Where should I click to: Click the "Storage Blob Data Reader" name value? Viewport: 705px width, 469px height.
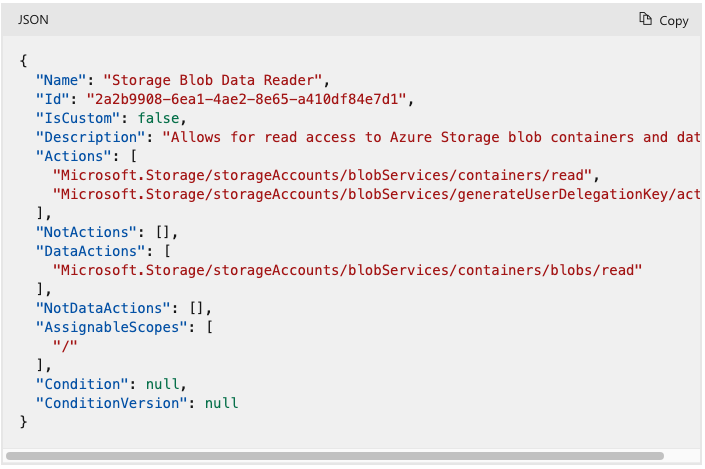(x=213, y=80)
